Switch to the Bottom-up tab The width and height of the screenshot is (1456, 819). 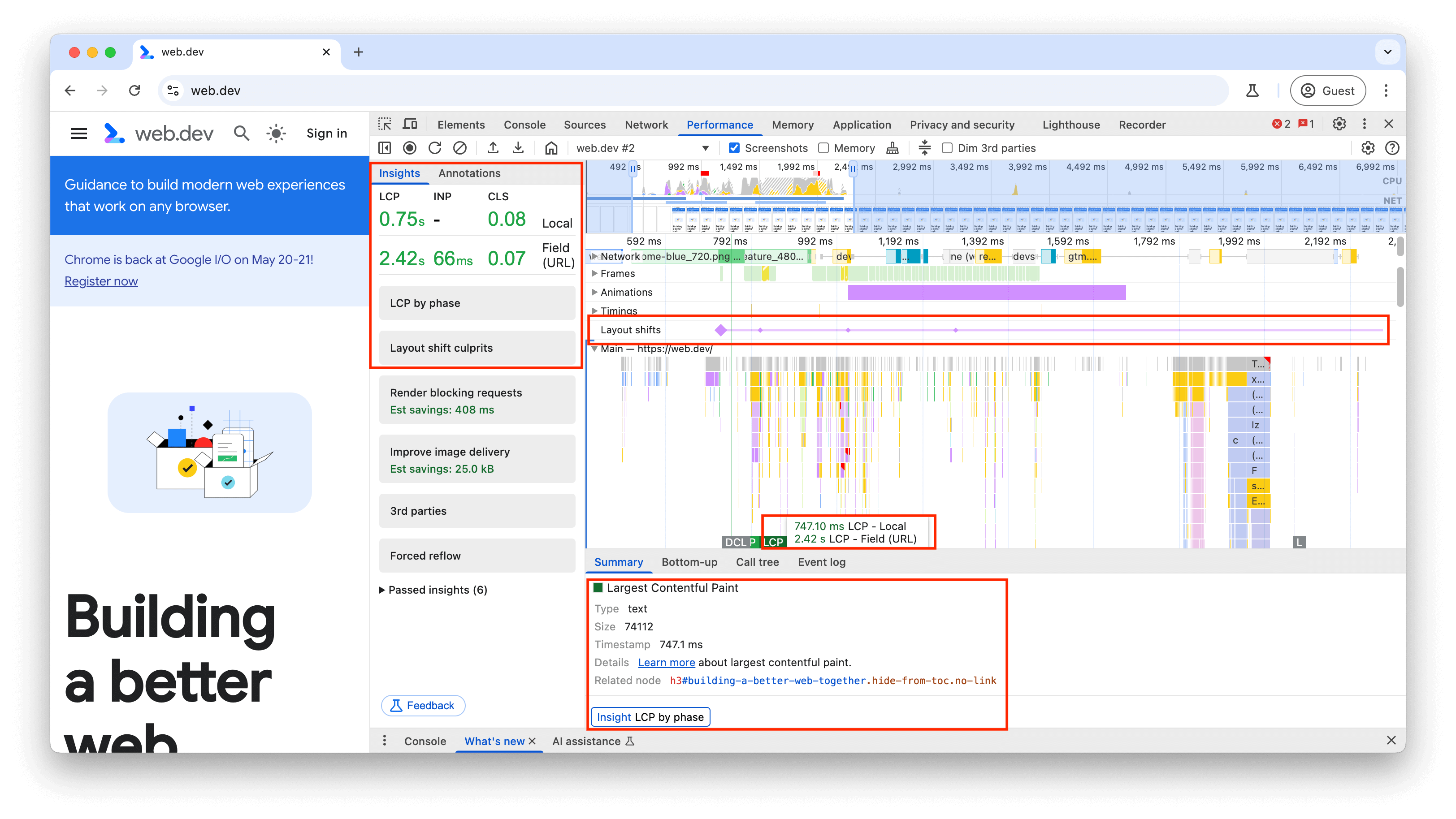(x=688, y=562)
